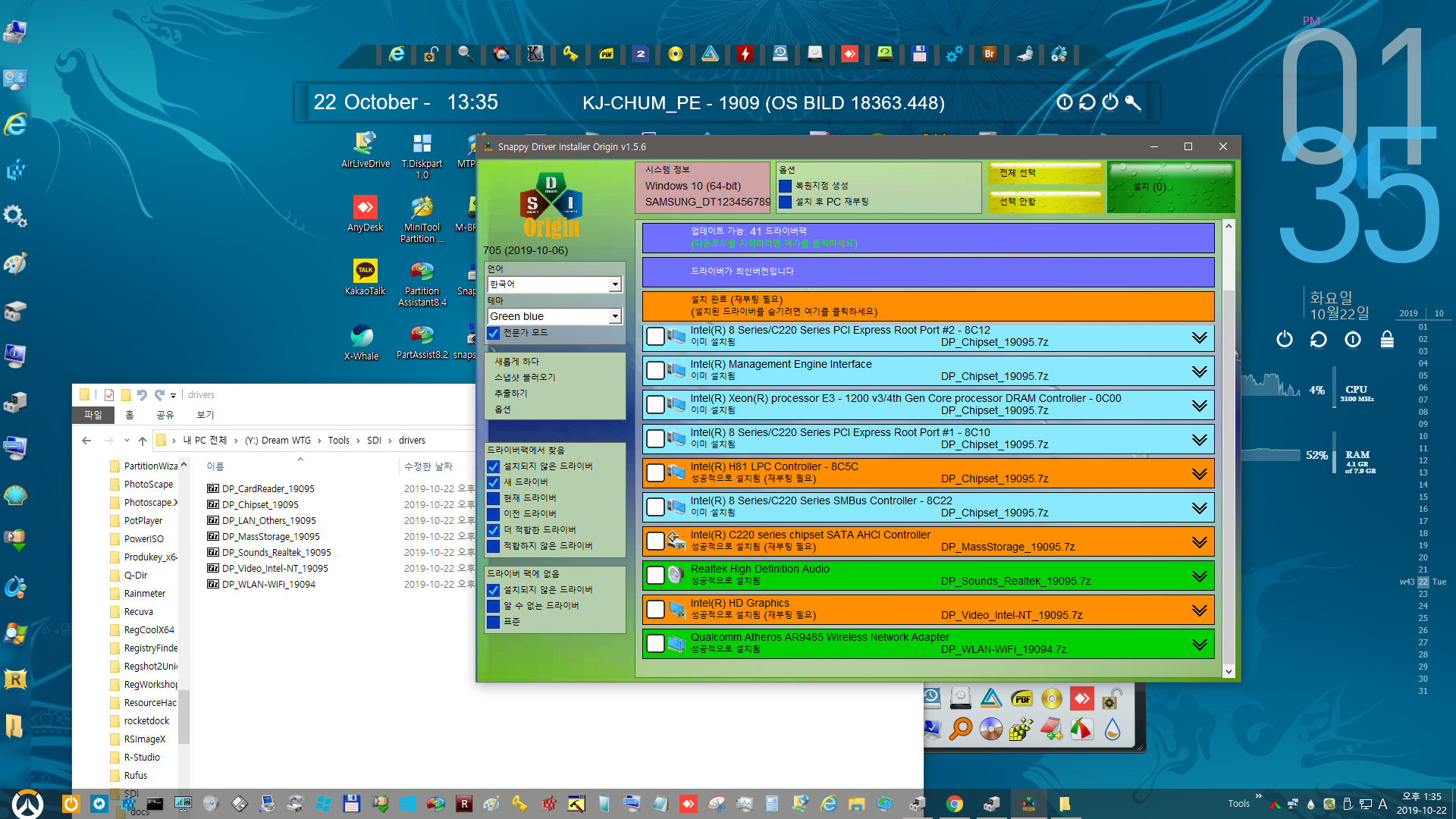Click the lock icon in right widget
The image size is (1456, 819).
coord(1387,339)
